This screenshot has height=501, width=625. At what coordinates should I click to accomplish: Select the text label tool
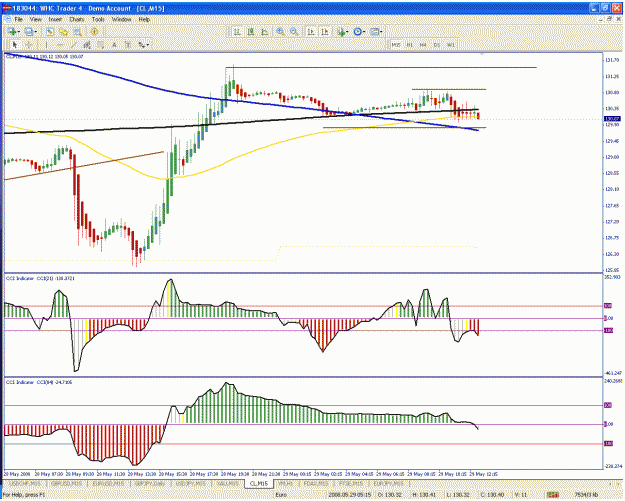(x=128, y=45)
